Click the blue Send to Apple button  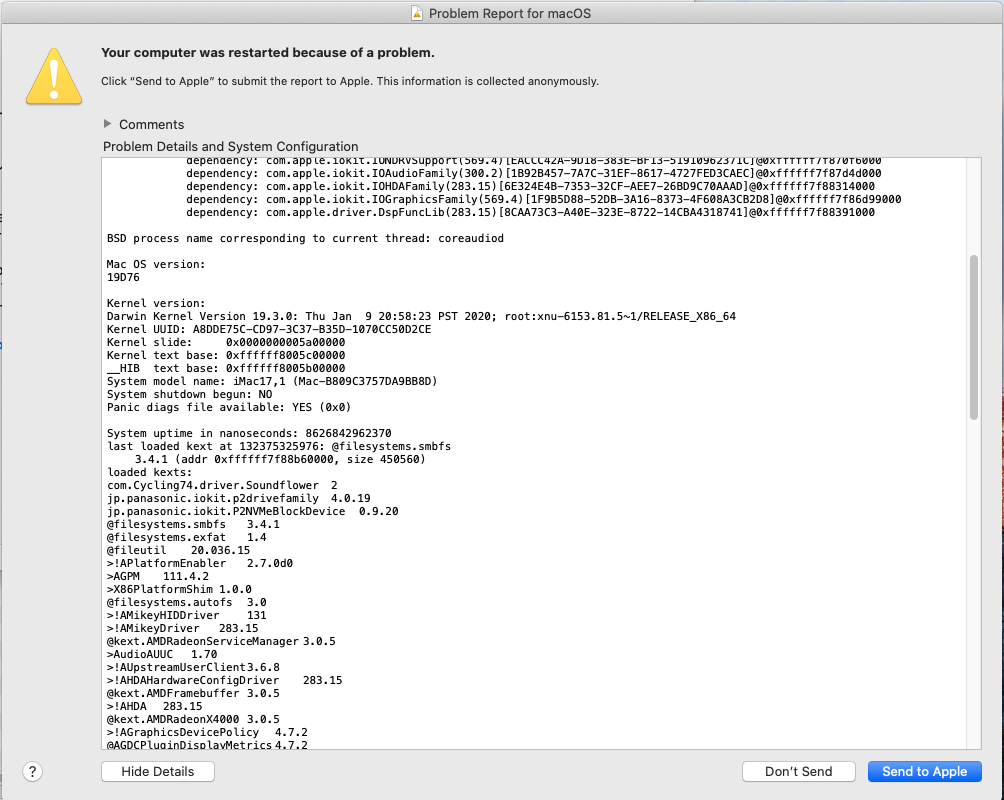[925, 771]
